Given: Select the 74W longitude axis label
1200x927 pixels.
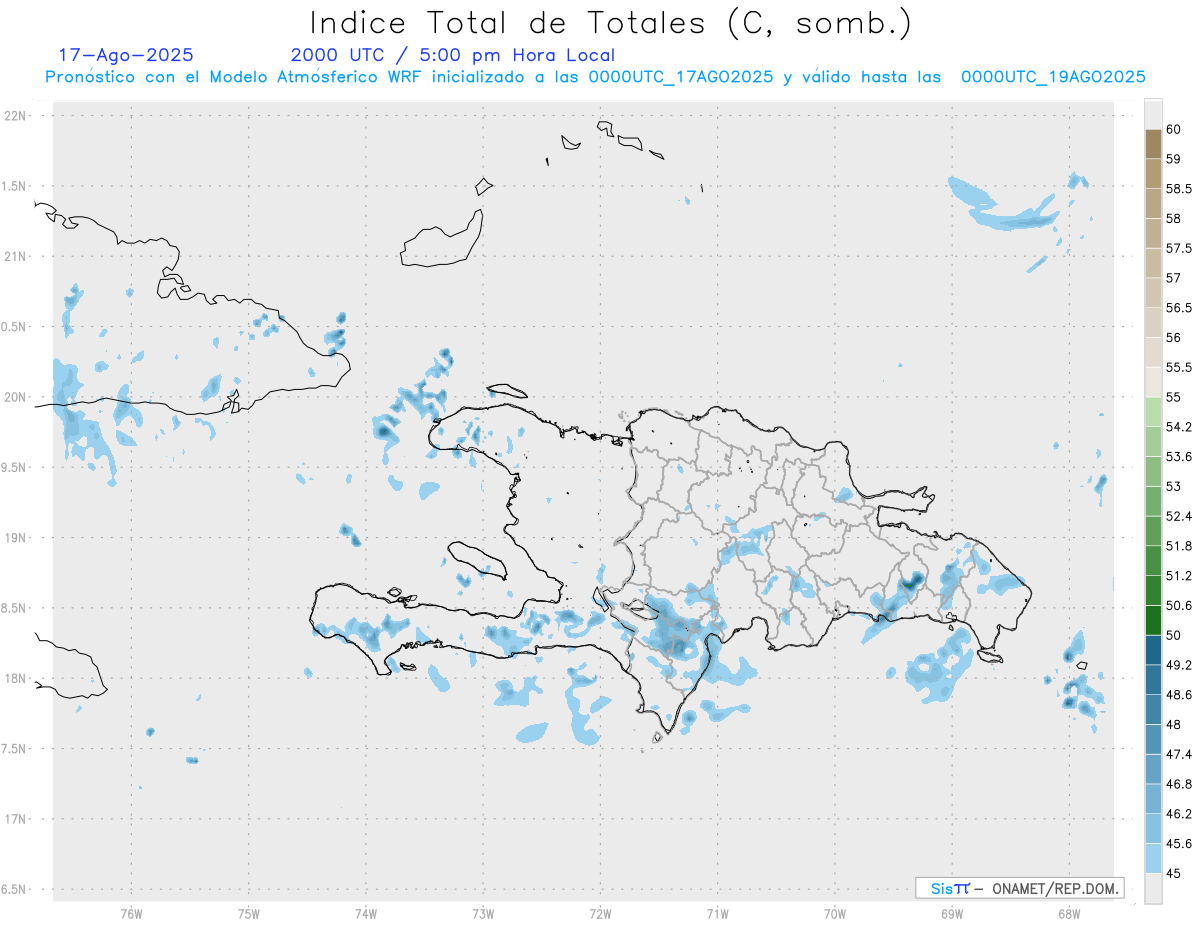Looking at the screenshot, I should pos(366,914).
